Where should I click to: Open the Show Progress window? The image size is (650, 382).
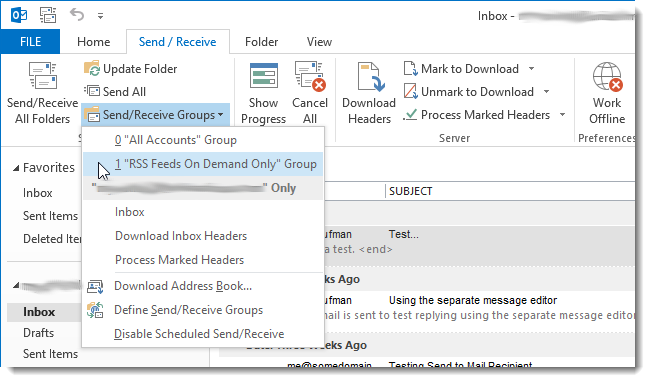263,94
